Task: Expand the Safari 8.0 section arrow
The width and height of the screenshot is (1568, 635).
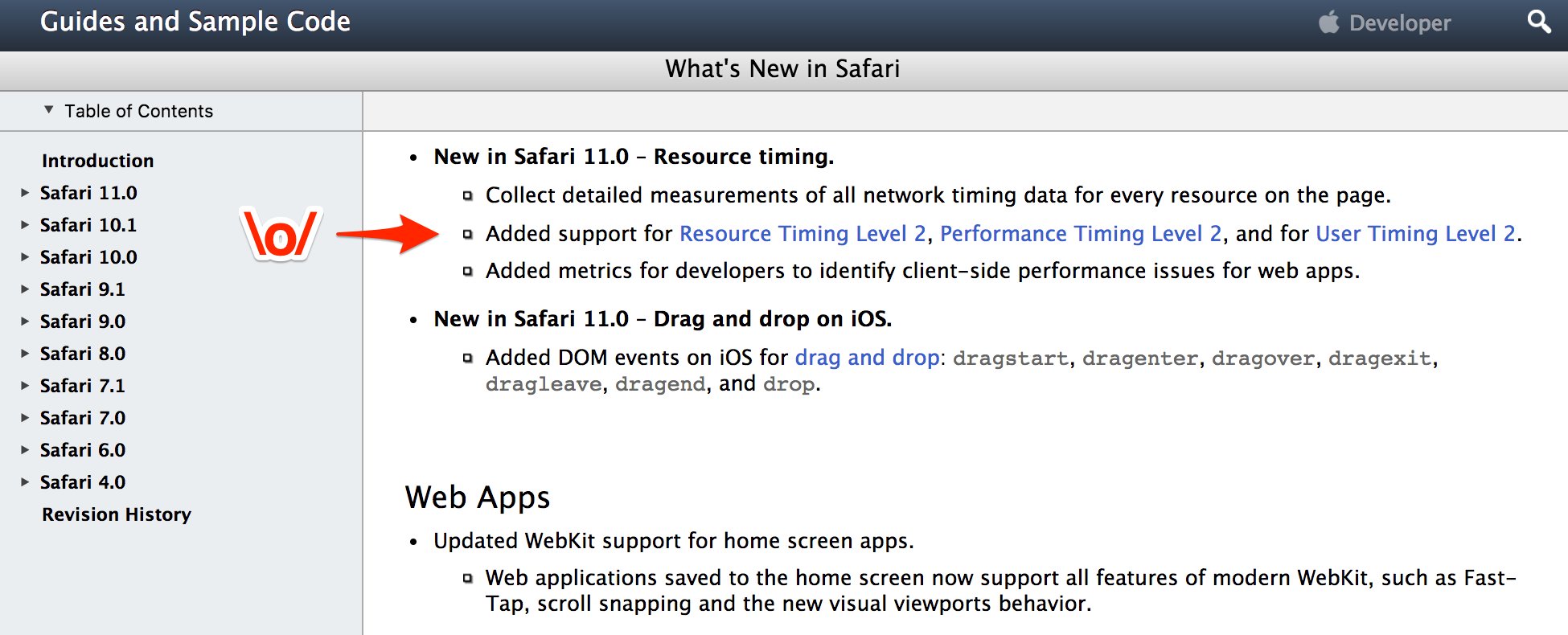Action: click(x=25, y=354)
